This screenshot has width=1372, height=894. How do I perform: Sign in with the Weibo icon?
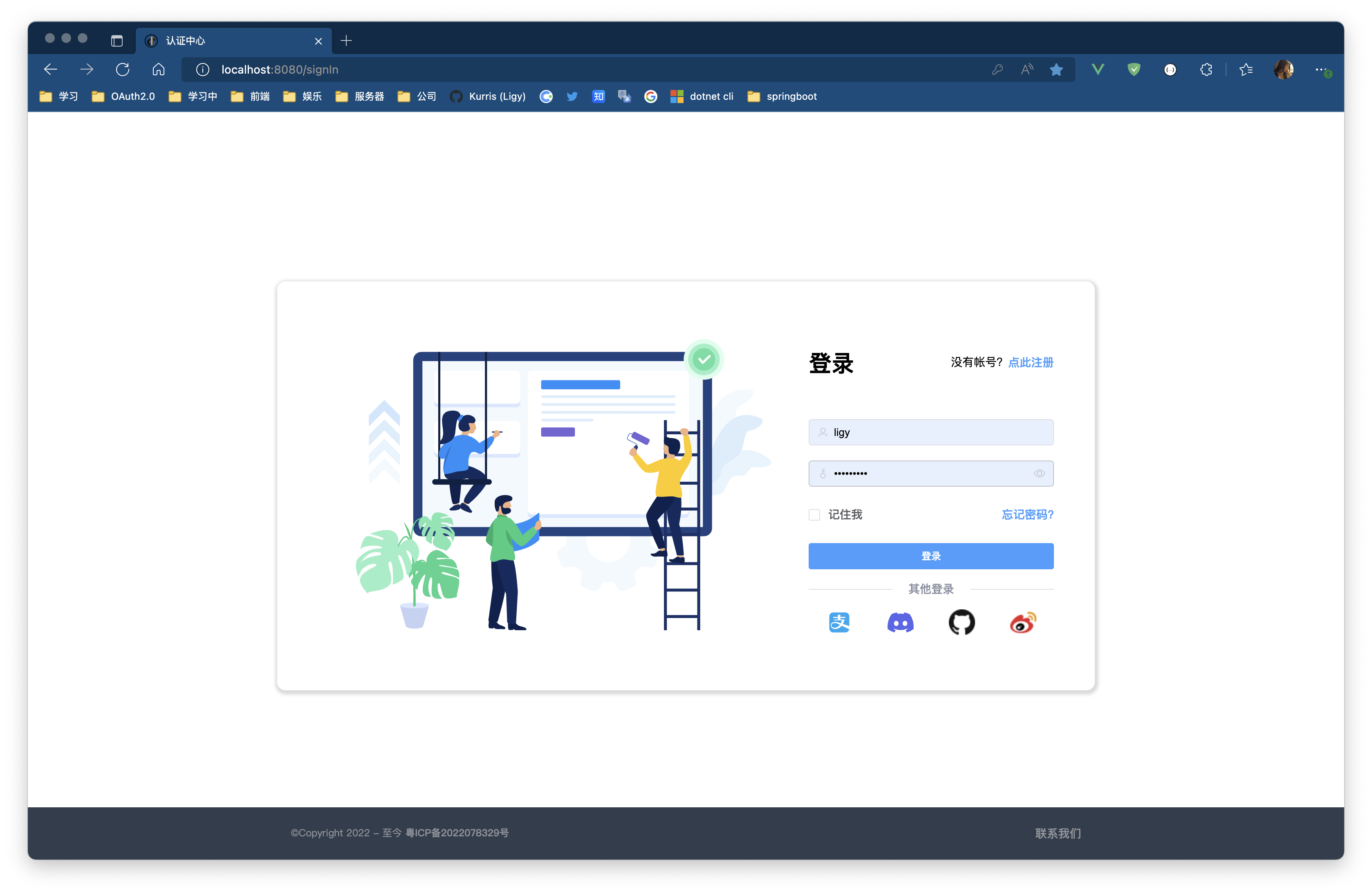coord(1022,622)
